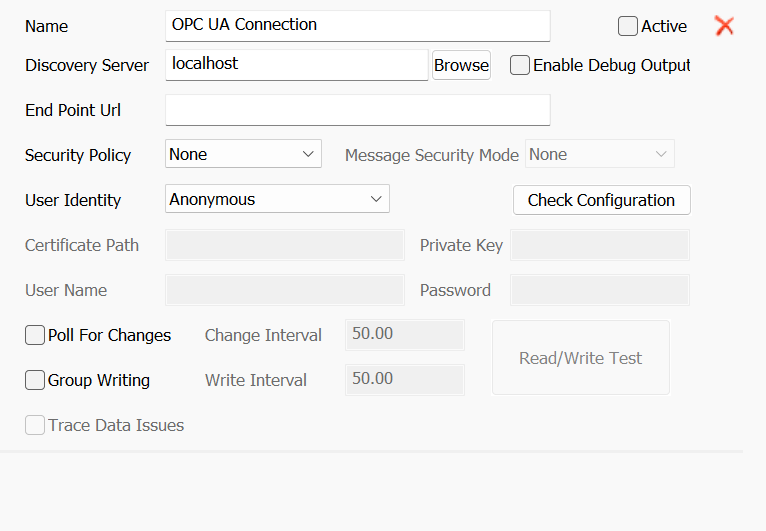Click the red X delete icon
This screenshot has height=531, width=766.
tap(725, 26)
